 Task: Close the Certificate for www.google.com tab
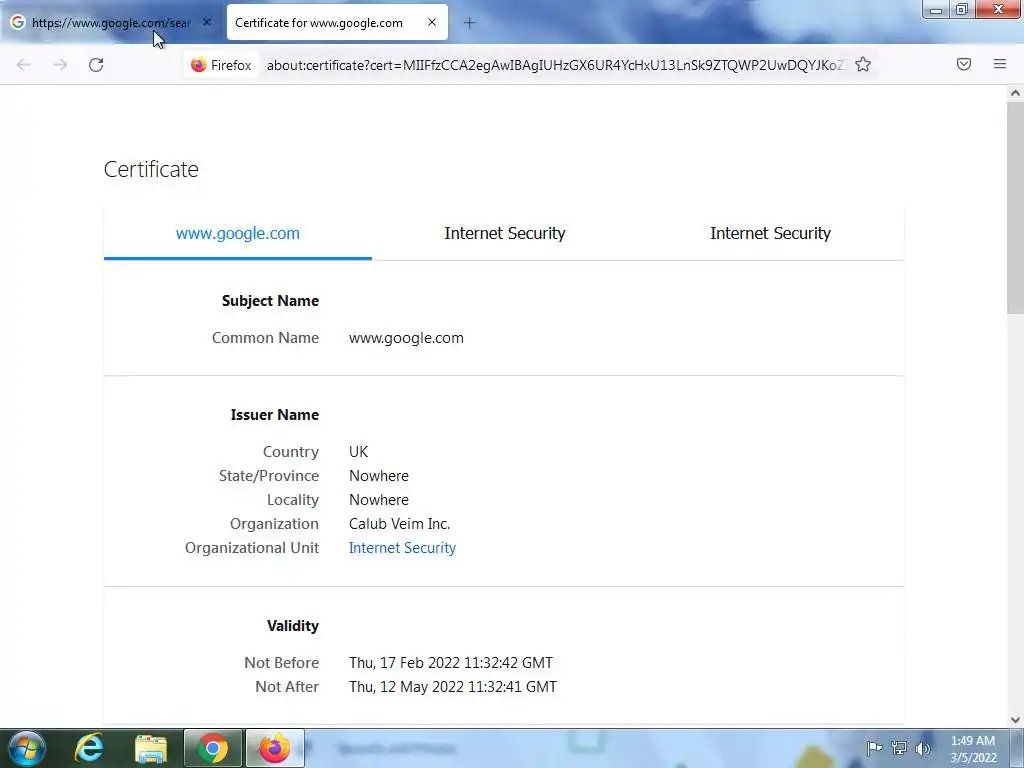(x=432, y=22)
